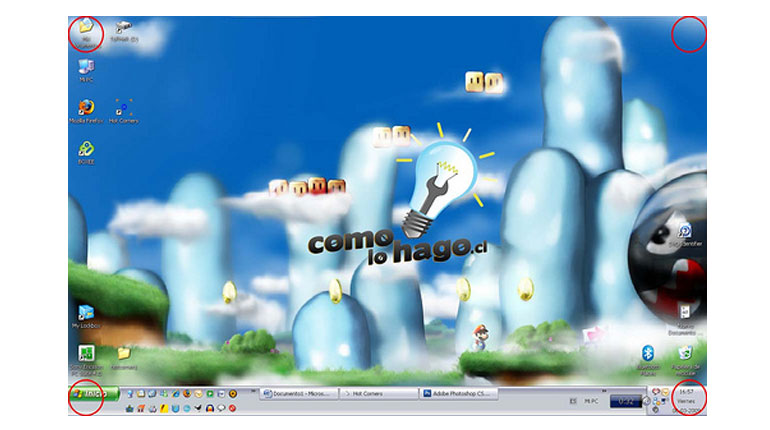Activate the Adobe Photoshop CS taskbar button
770x430 pixels.
pos(458,394)
